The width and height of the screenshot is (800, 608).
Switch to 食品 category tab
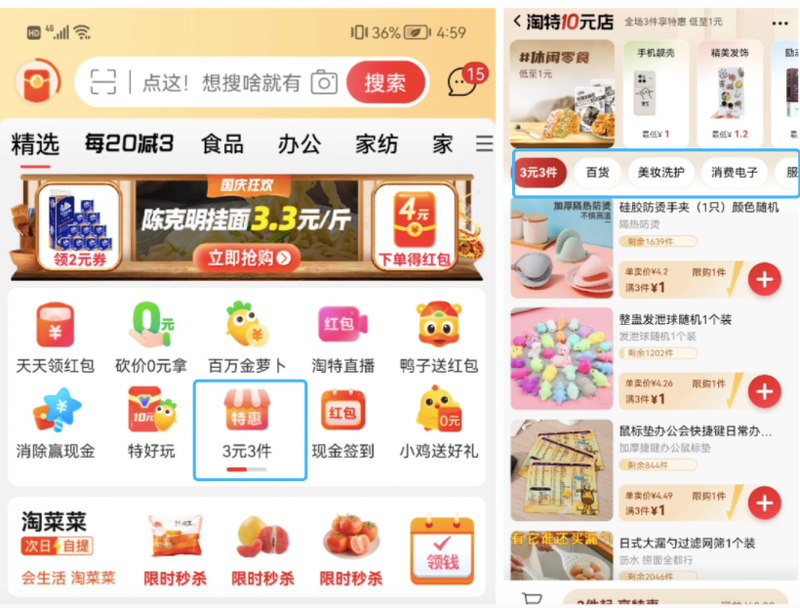222,144
